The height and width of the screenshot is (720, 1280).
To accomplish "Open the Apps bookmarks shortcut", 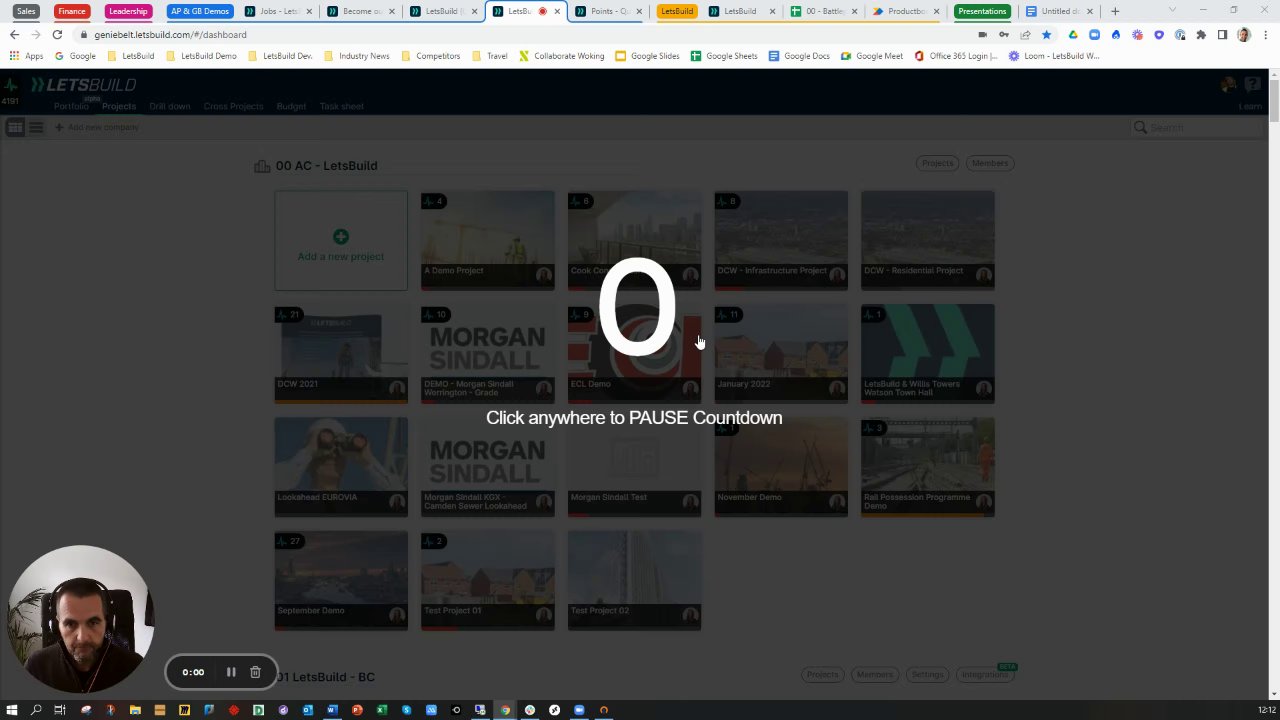I will pyautogui.click(x=26, y=56).
